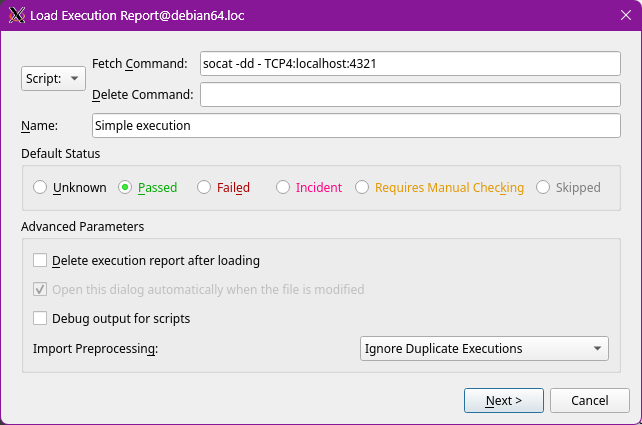Expand the Import Preprocessing combo box

coord(484,349)
